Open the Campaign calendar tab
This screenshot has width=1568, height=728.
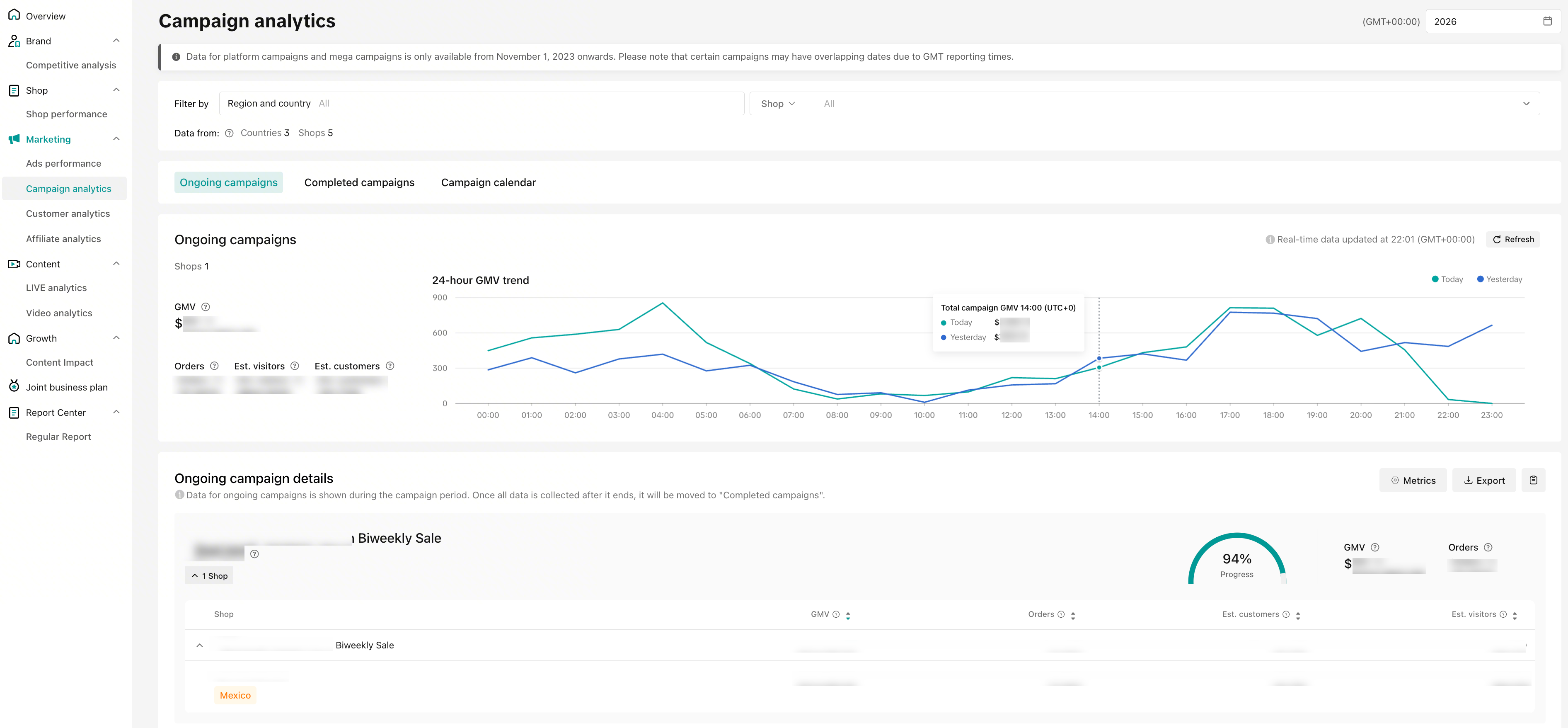pos(488,183)
